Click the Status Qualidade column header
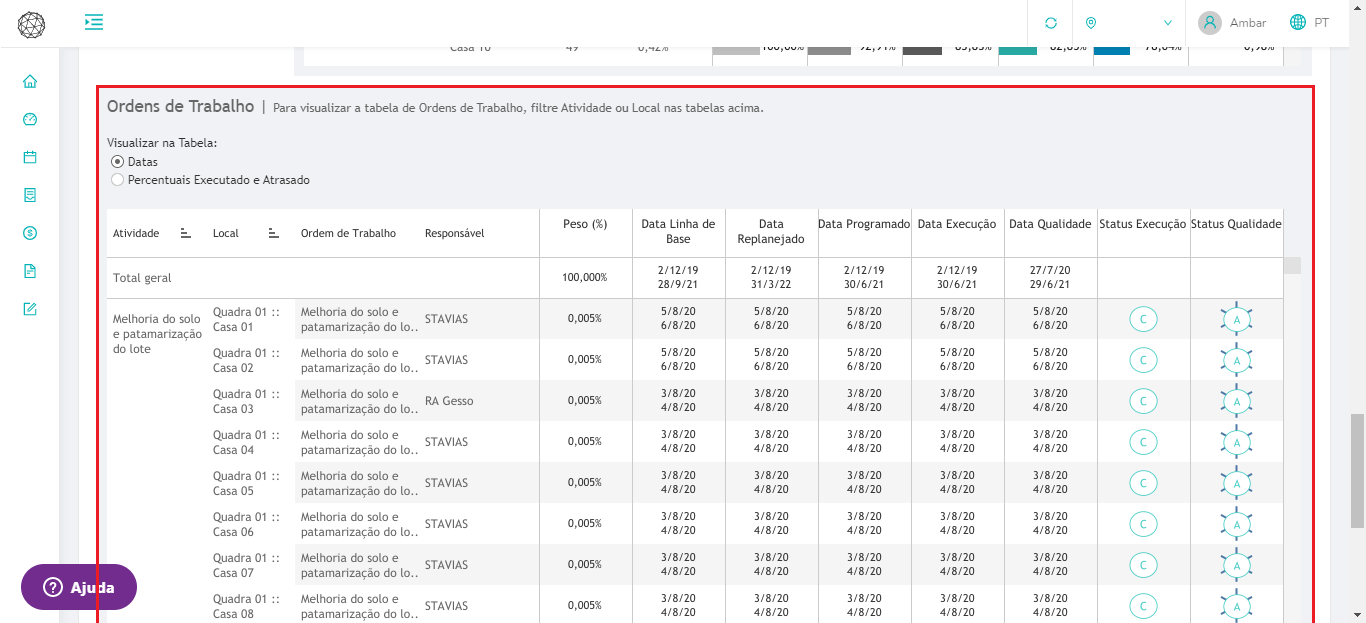 [x=1236, y=224]
